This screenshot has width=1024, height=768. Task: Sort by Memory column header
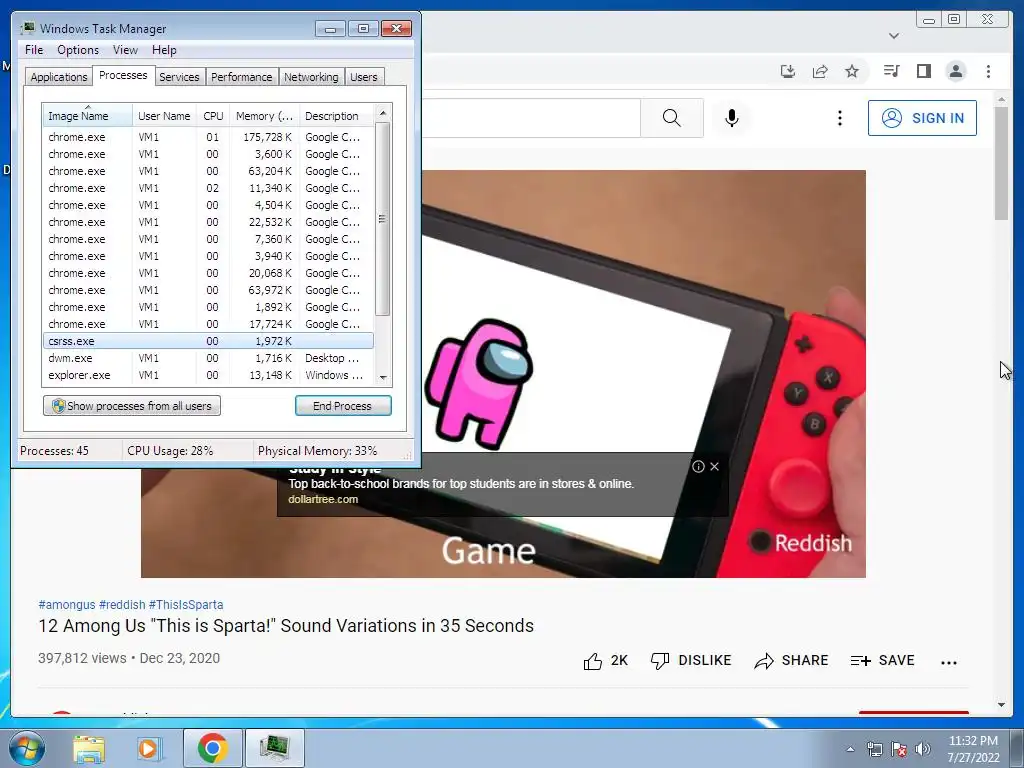(264, 116)
